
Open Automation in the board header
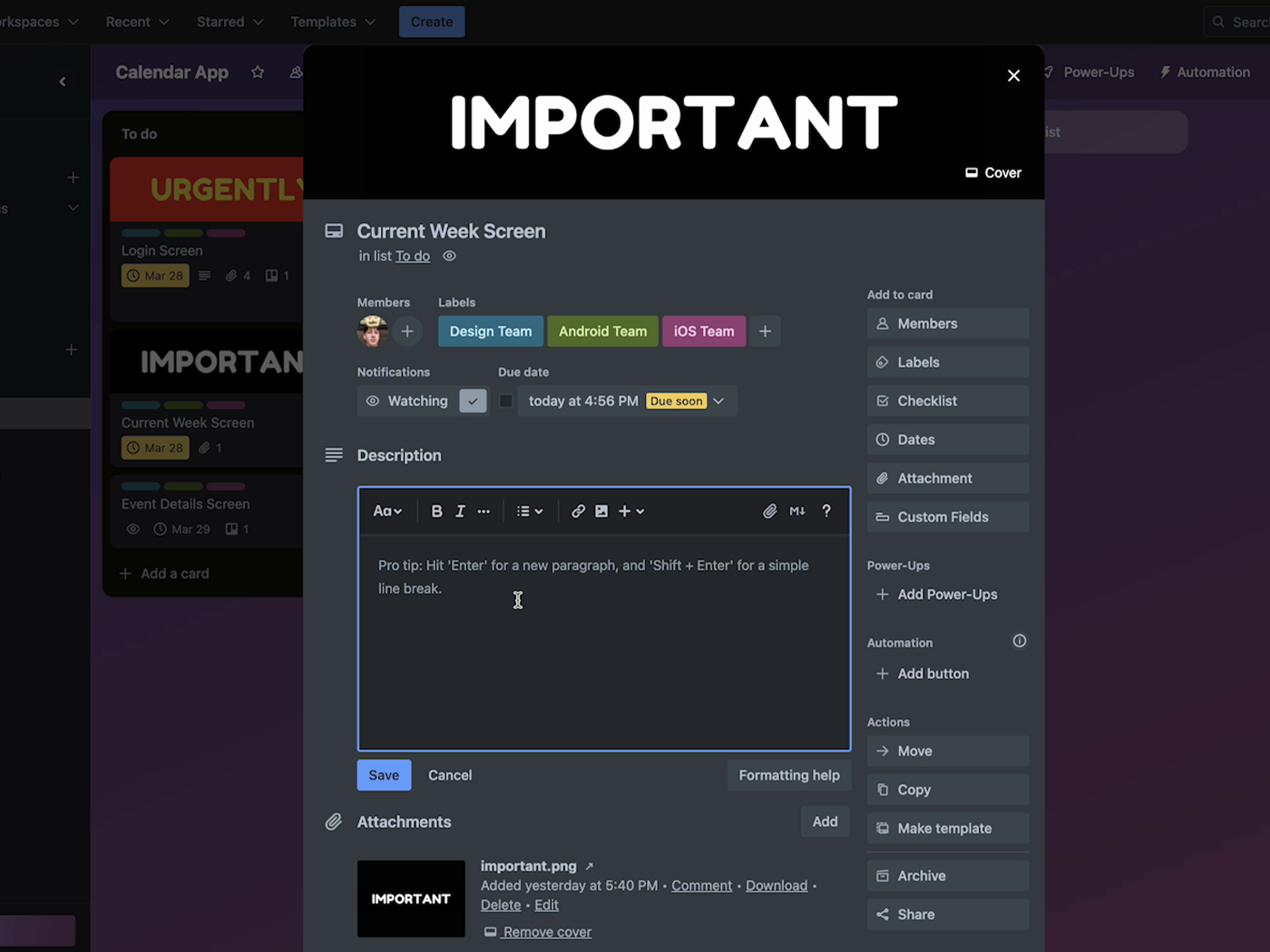[x=1205, y=73]
